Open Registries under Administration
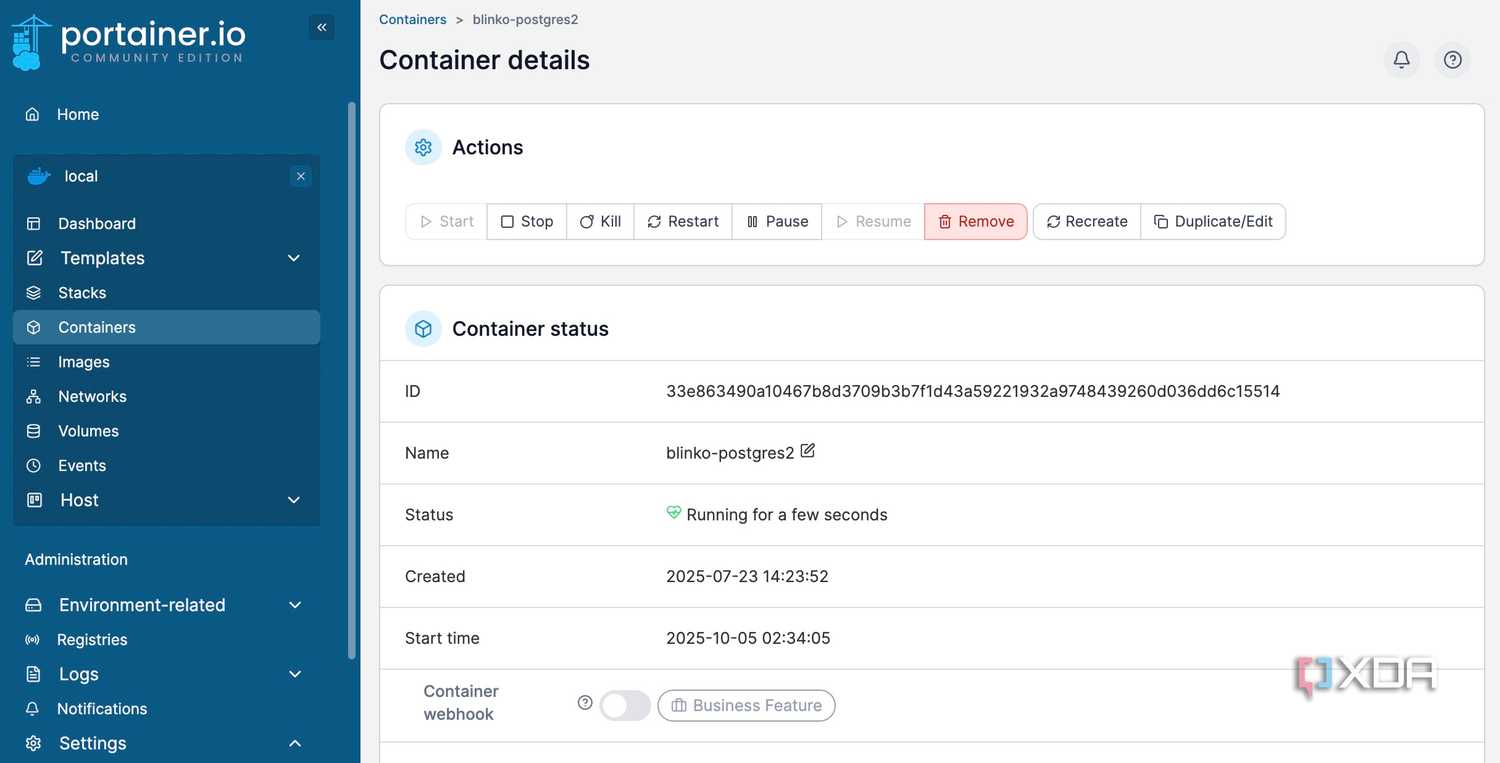Image resolution: width=1500 pixels, height=763 pixels. pyautogui.click(x=166, y=640)
